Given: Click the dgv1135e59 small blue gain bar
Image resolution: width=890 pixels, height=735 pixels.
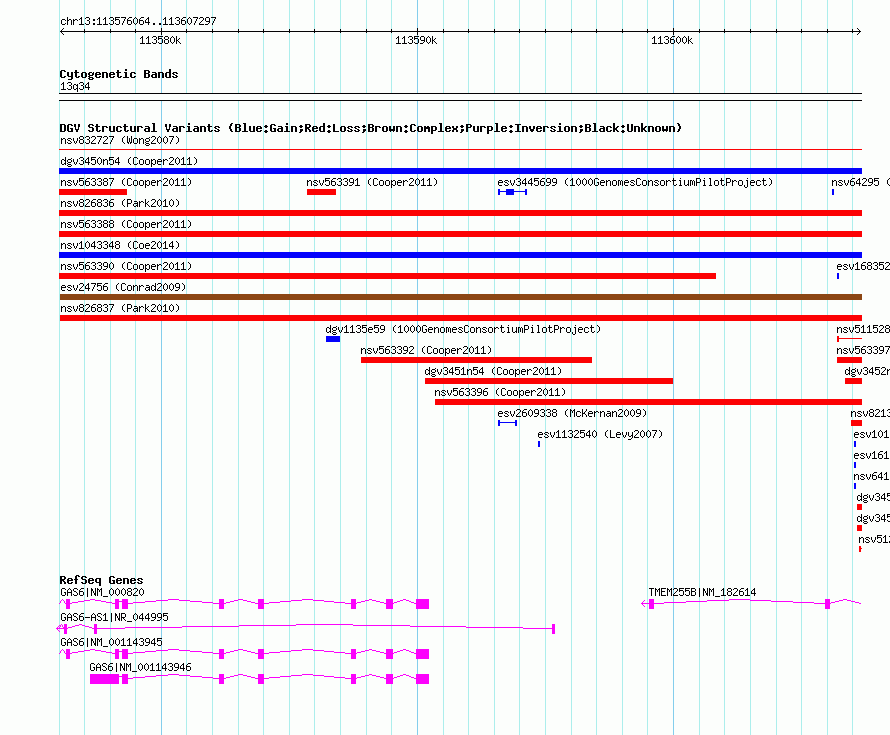Looking at the screenshot, I should tap(333, 339).
